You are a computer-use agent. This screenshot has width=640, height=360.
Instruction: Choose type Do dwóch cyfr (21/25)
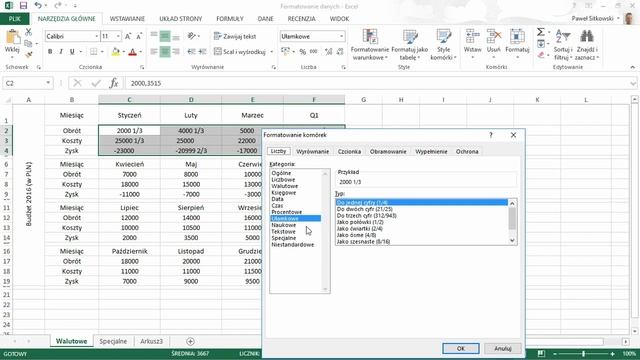[364, 209]
